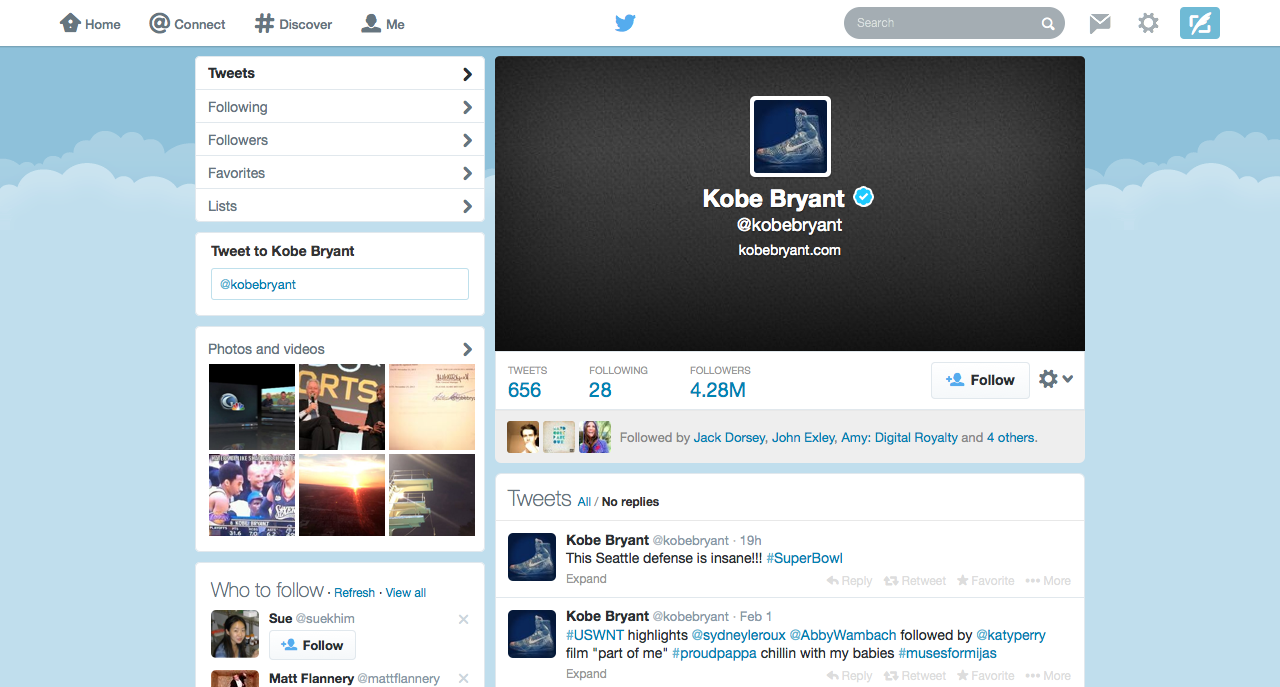Refresh the Who to follow list

pos(354,593)
